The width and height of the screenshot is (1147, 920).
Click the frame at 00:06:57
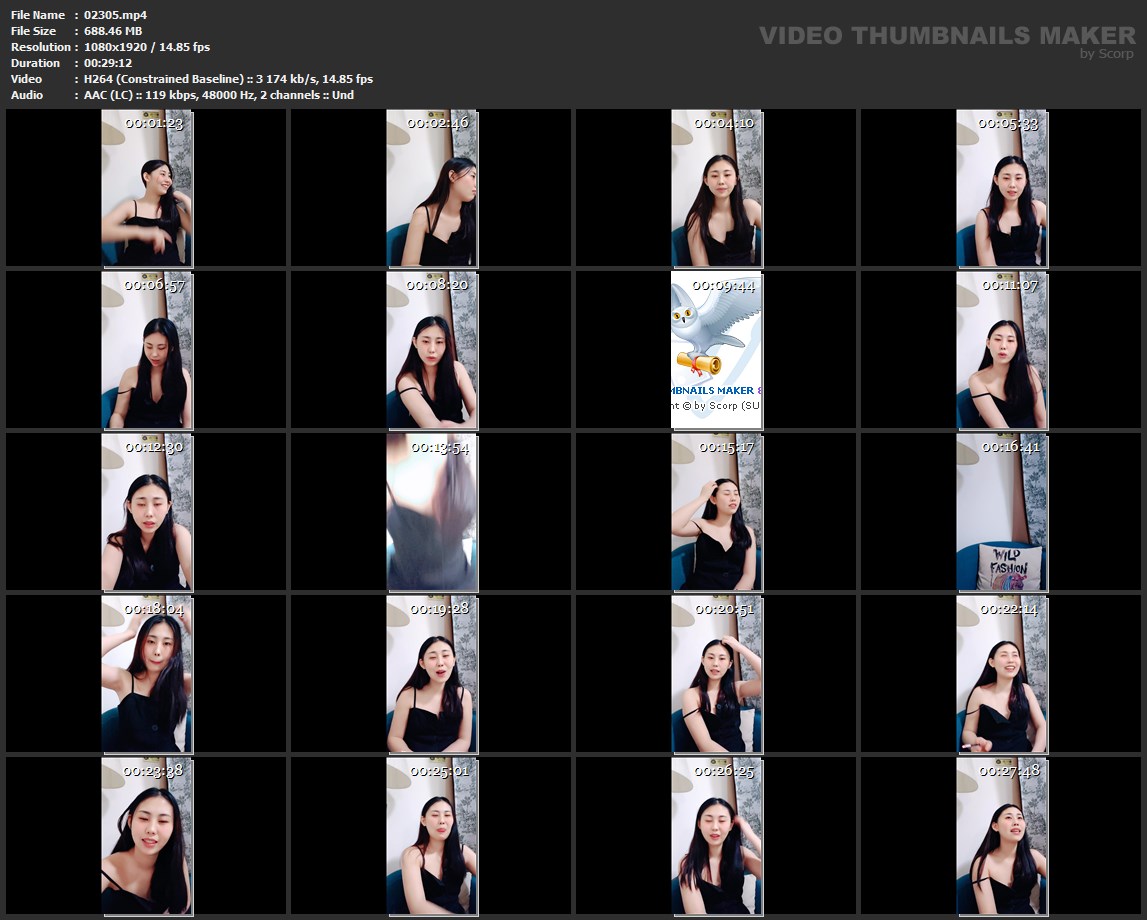[146, 350]
